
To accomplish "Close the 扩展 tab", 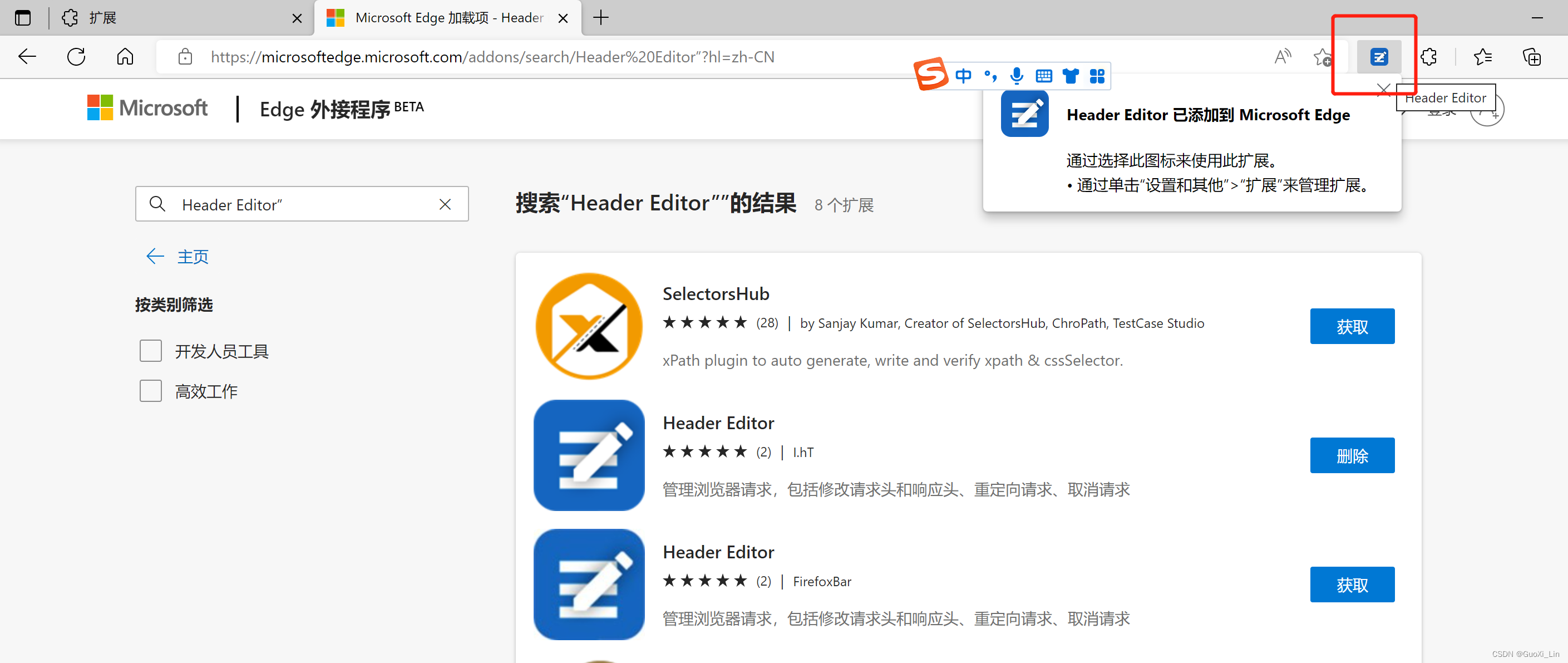I will point(297,18).
